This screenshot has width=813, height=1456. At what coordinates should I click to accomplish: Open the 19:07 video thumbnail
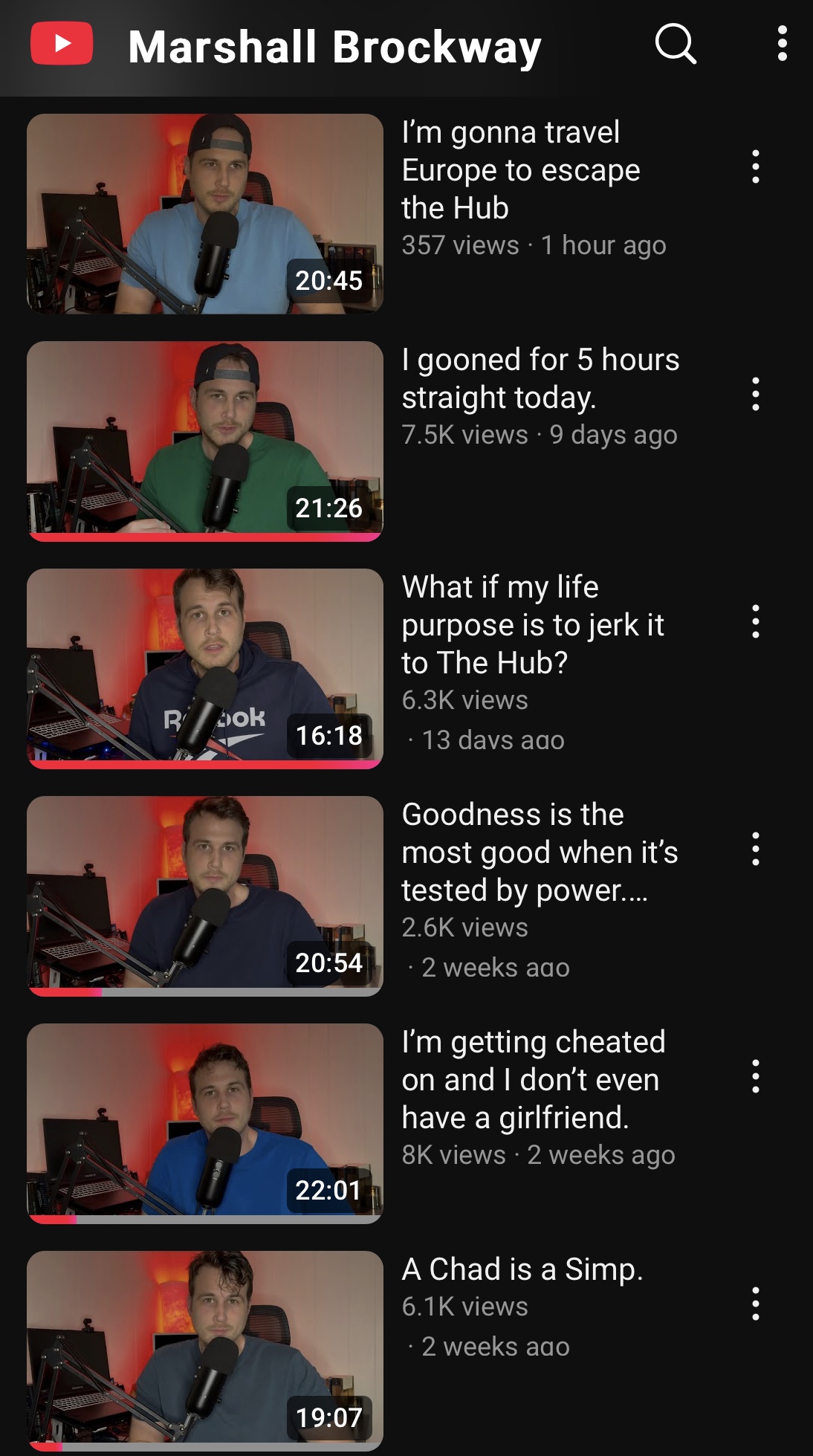point(205,1350)
